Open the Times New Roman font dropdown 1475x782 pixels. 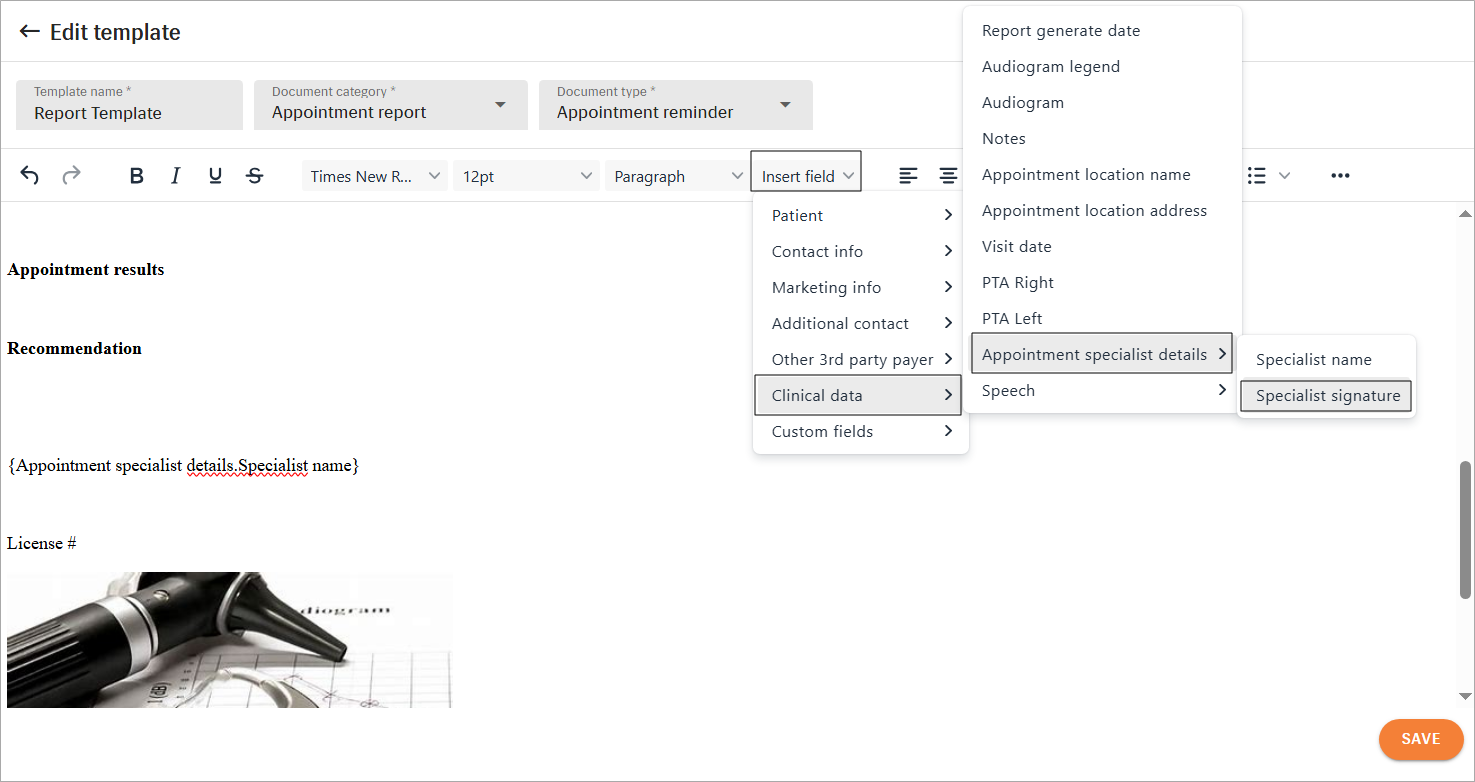tap(375, 176)
